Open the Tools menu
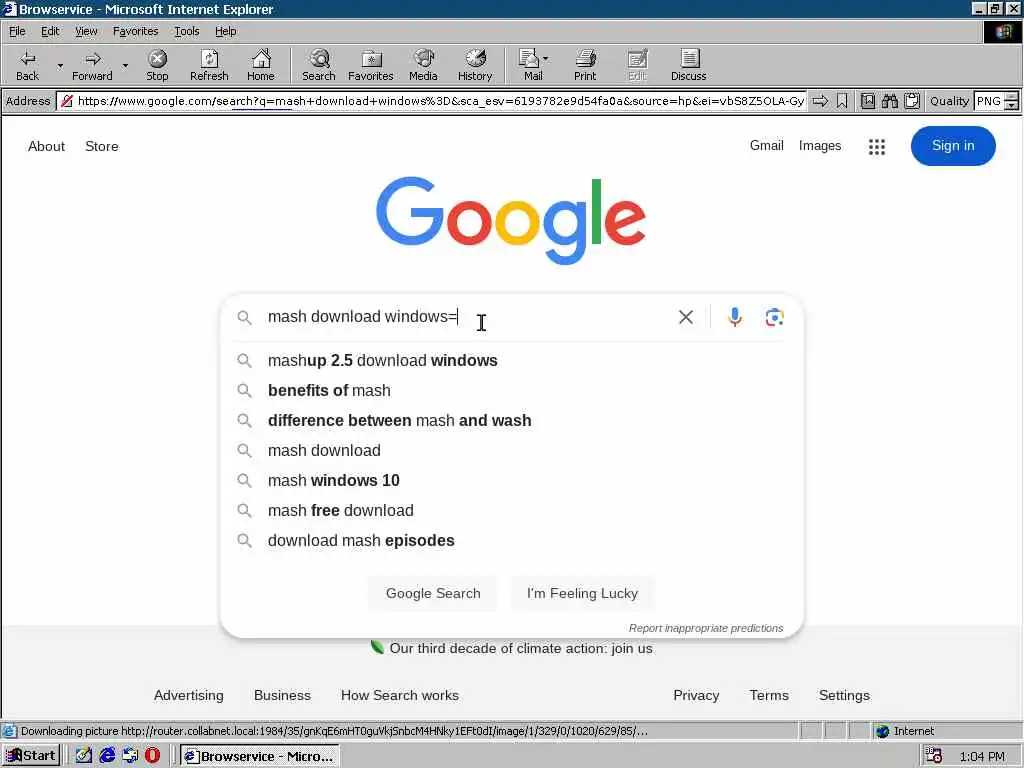The image size is (1024, 768). pyautogui.click(x=186, y=31)
